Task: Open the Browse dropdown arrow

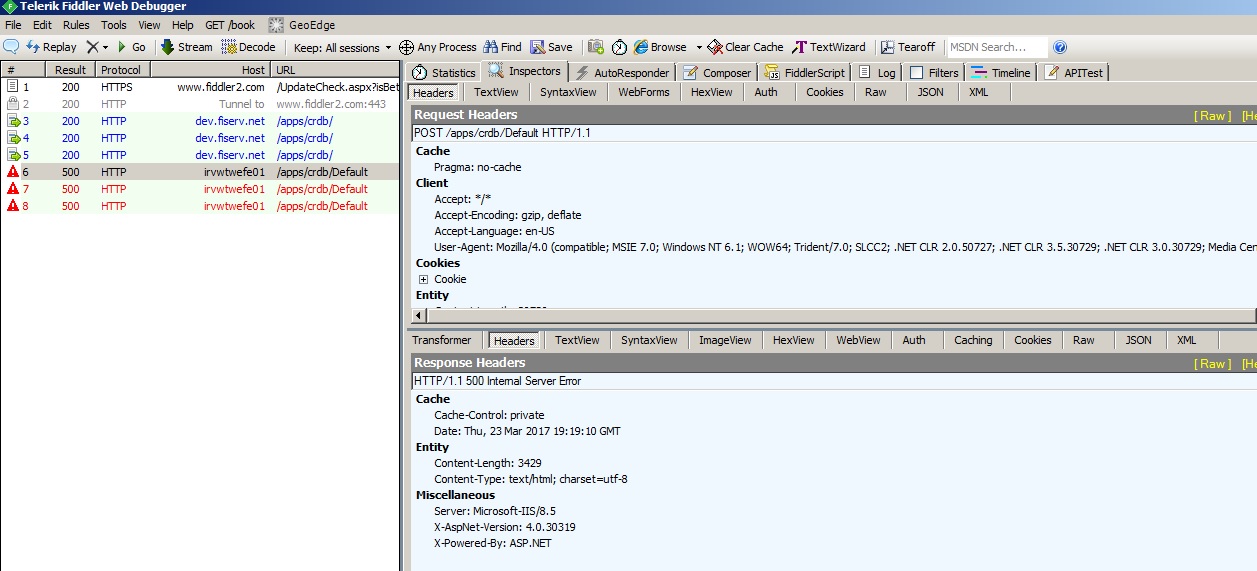Action: [x=699, y=47]
